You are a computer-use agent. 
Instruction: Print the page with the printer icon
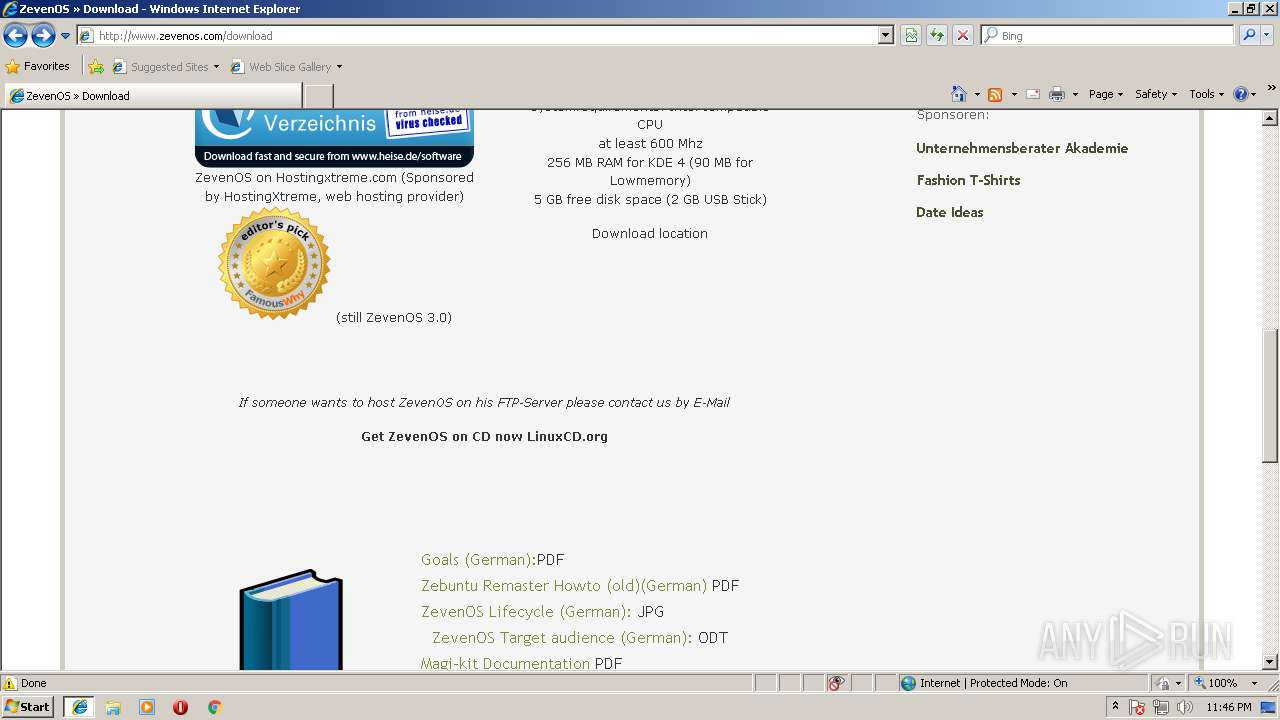1057,94
